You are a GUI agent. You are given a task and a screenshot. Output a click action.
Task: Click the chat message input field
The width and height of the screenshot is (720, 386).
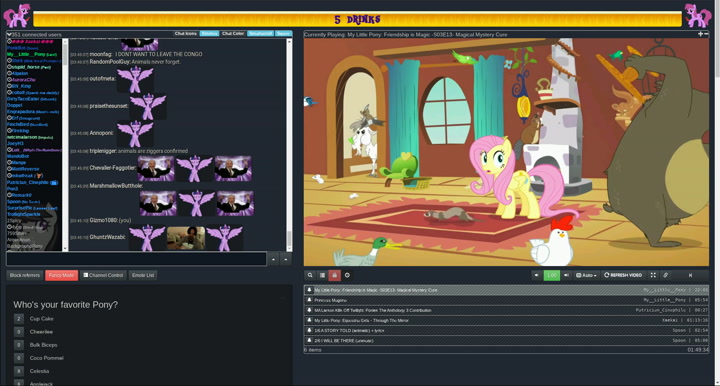pos(136,259)
